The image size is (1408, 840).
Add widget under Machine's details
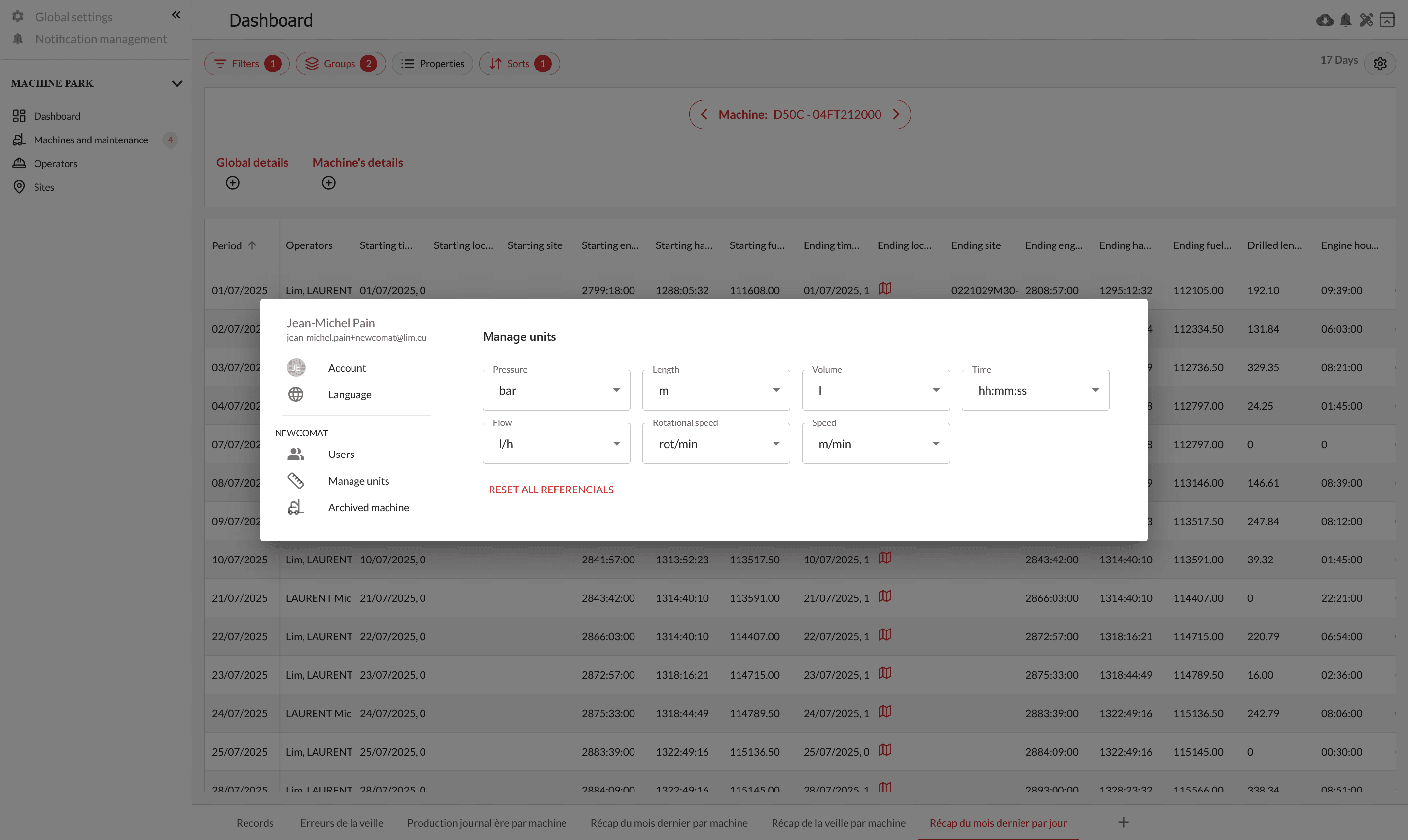tap(329, 183)
